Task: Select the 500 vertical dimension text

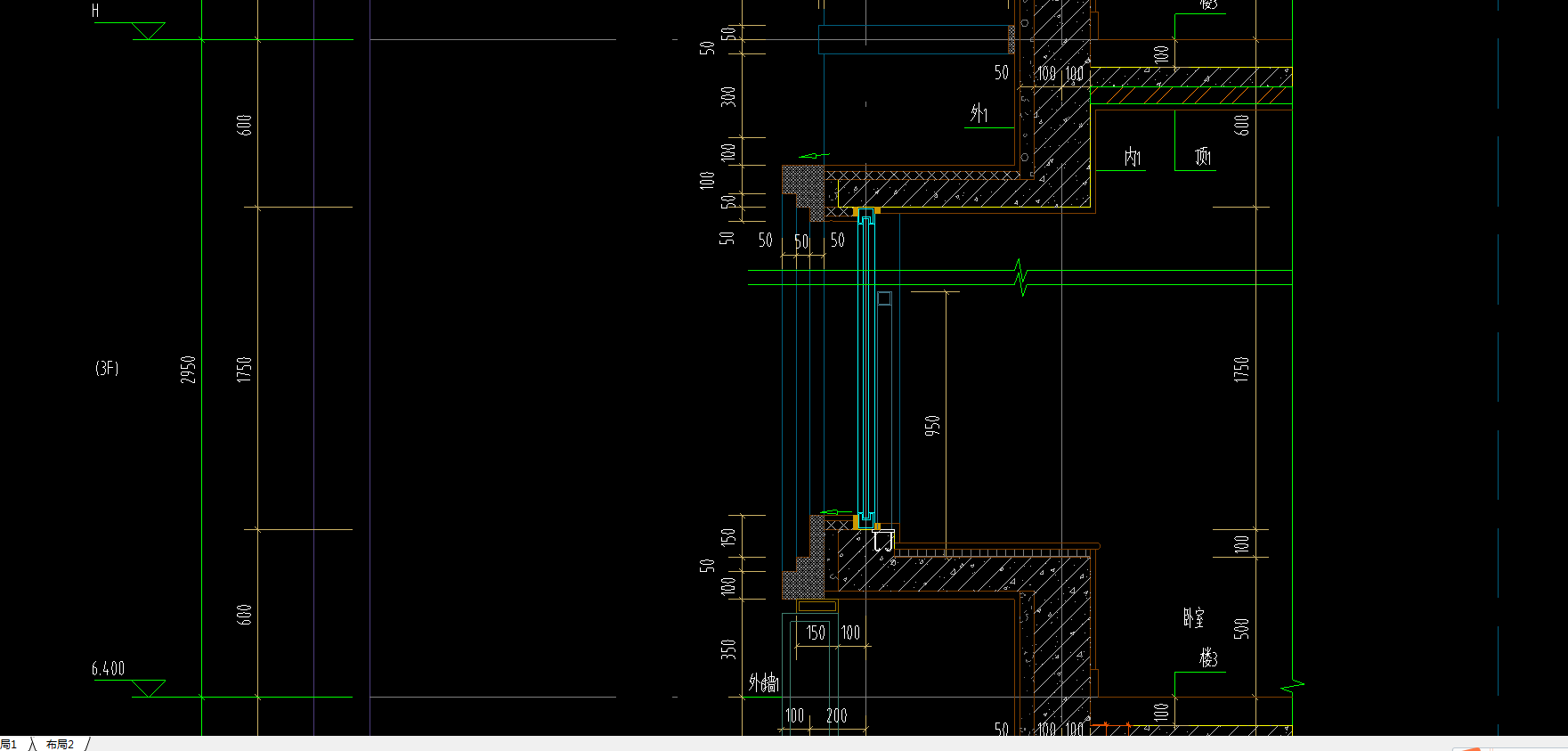Action: 1241,628
